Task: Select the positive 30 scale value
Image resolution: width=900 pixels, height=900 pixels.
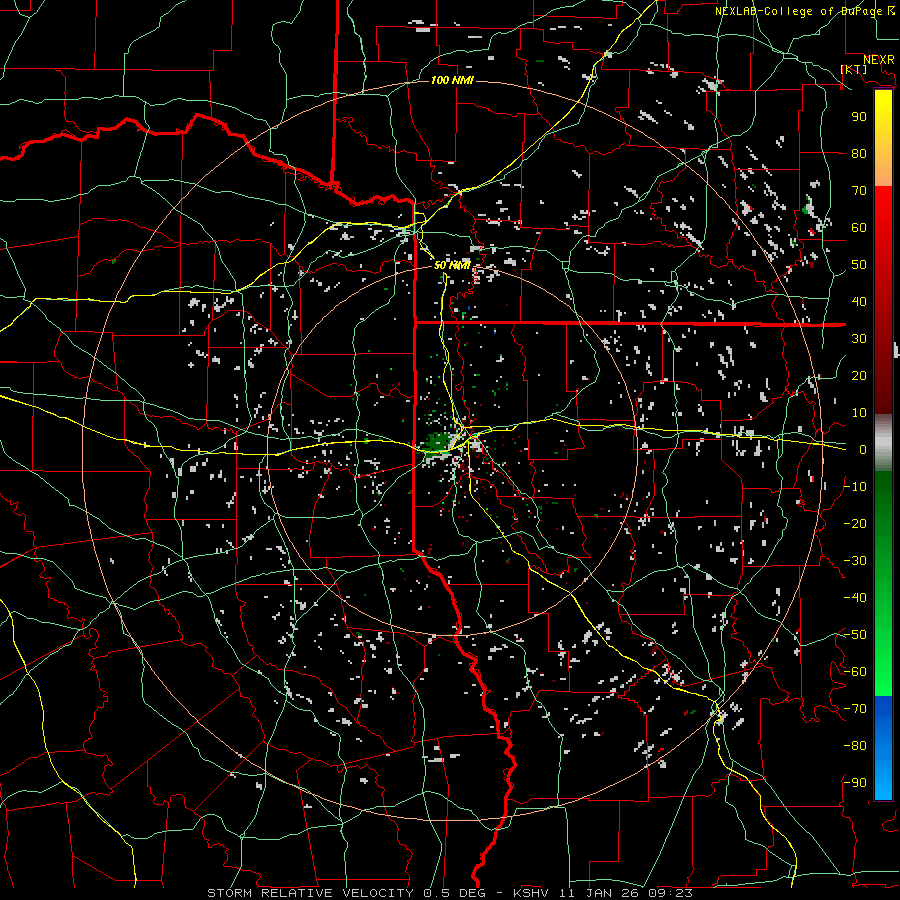Action: coord(859,339)
